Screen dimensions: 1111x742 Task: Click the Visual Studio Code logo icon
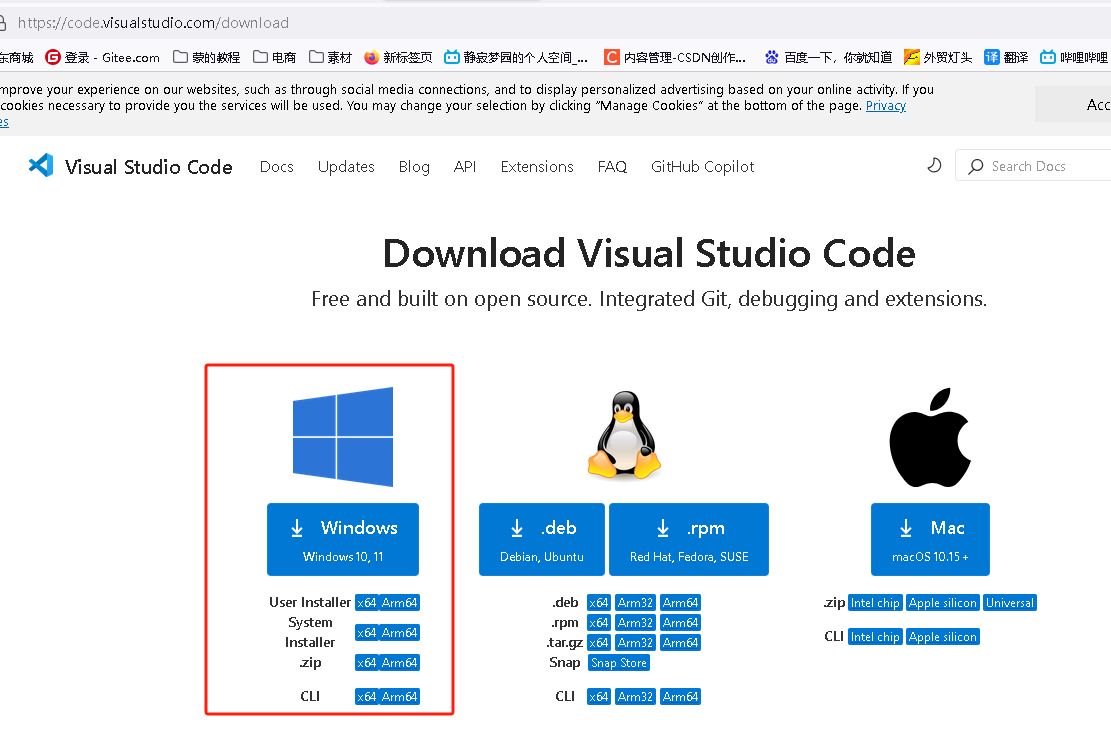tap(41, 165)
